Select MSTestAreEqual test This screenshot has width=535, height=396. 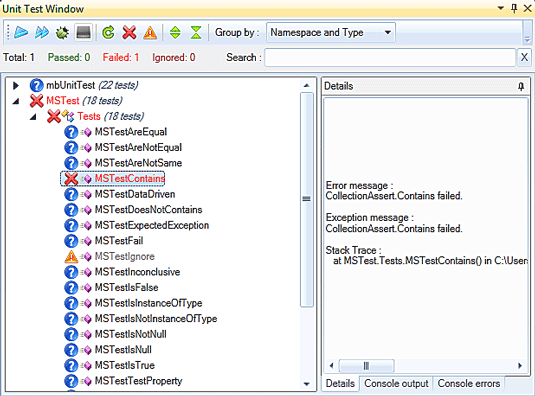131,132
